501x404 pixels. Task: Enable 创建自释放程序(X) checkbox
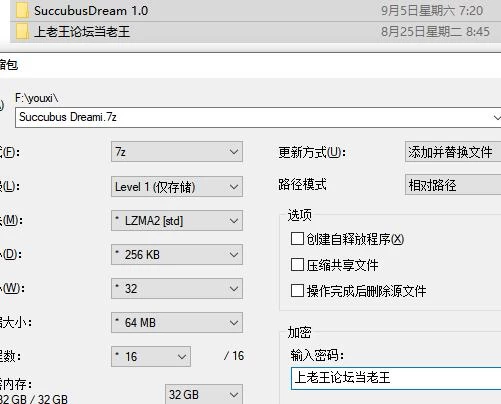coord(297,239)
